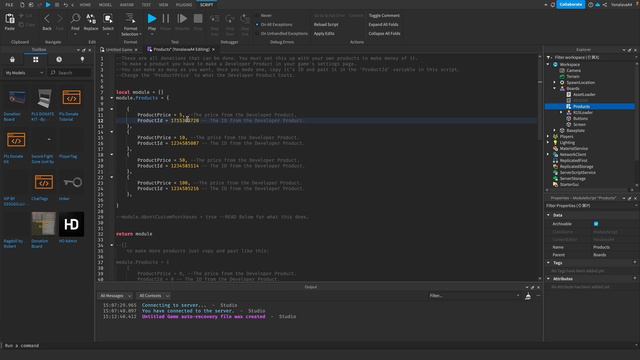This screenshot has height=360, width=640.
Task: Switch to the SCRIPT ribbon tab
Action: [207, 4]
